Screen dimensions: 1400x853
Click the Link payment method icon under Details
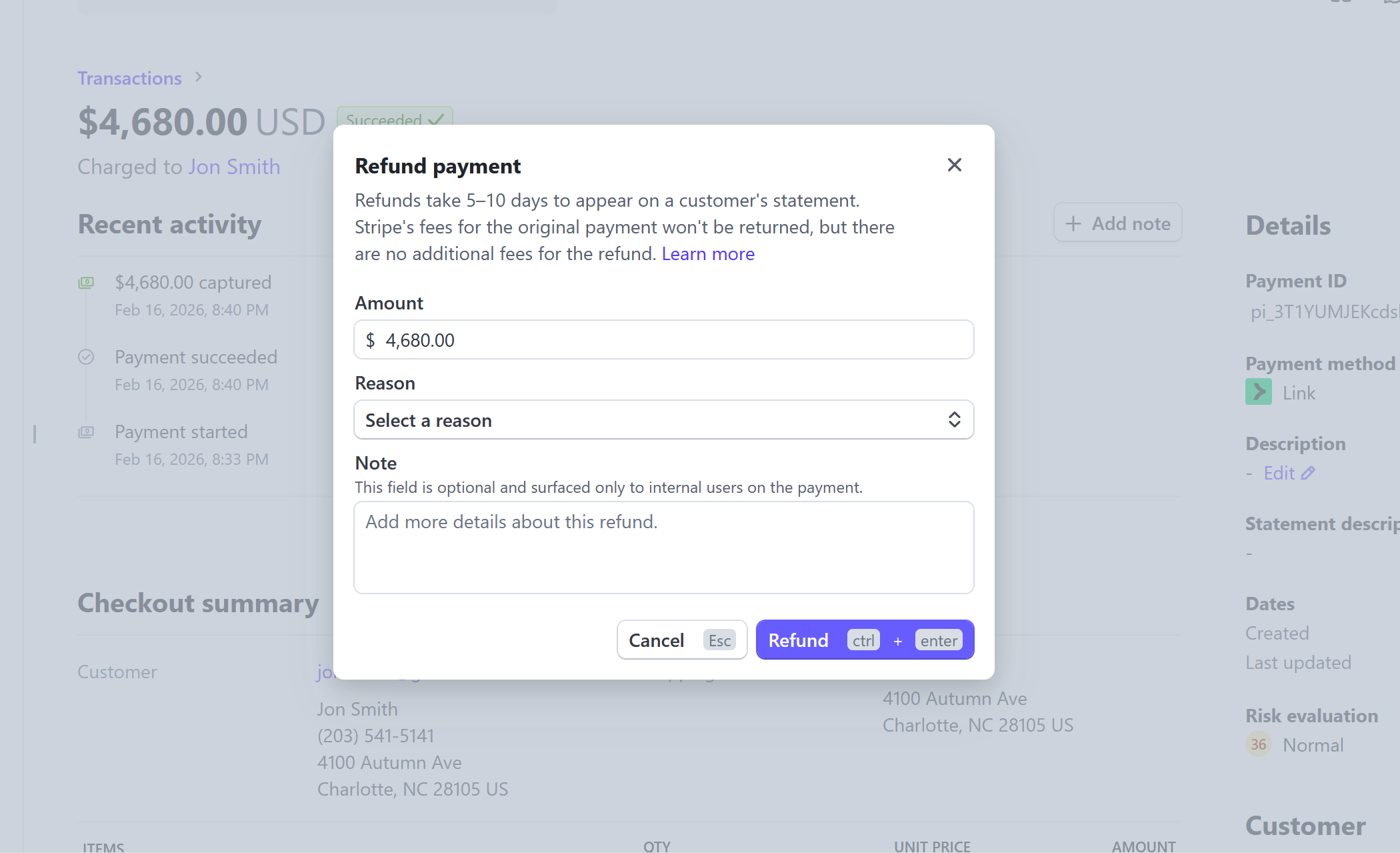(1259, 392)
